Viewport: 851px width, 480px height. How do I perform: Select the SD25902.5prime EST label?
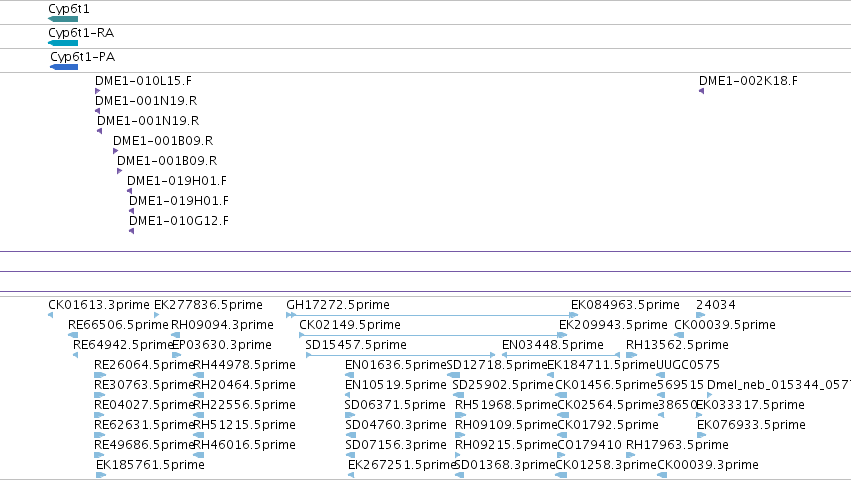coord(503,386)
